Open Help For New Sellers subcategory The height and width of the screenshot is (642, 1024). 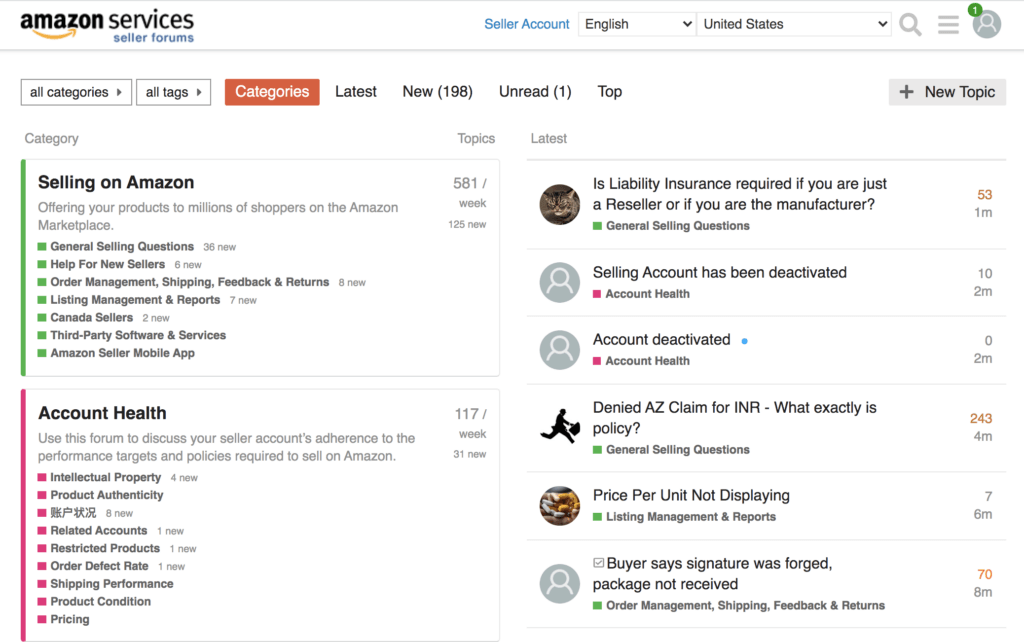[x=108, y=264]
